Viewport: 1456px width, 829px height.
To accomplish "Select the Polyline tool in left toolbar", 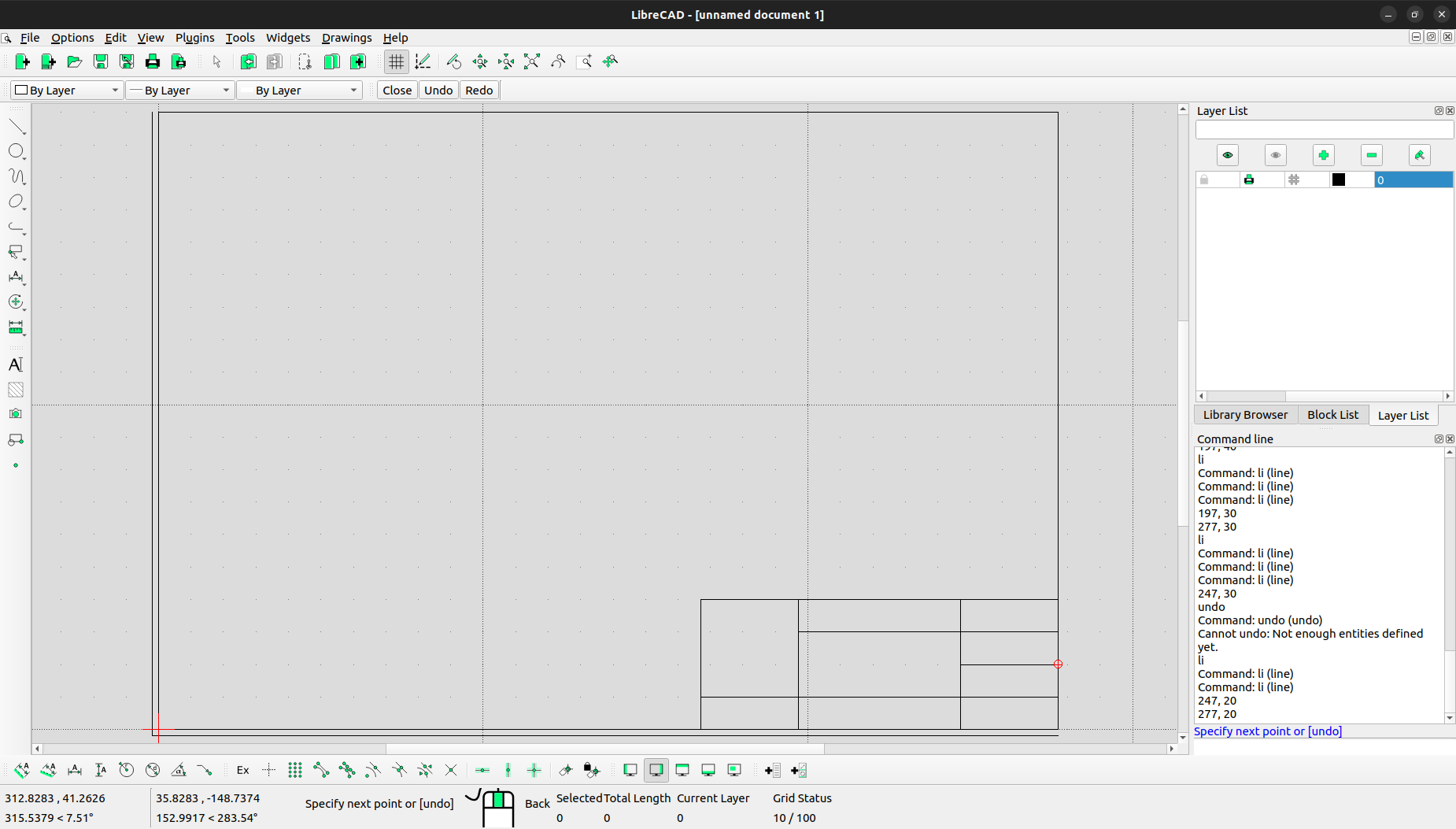I will click(x=17, y=227).
